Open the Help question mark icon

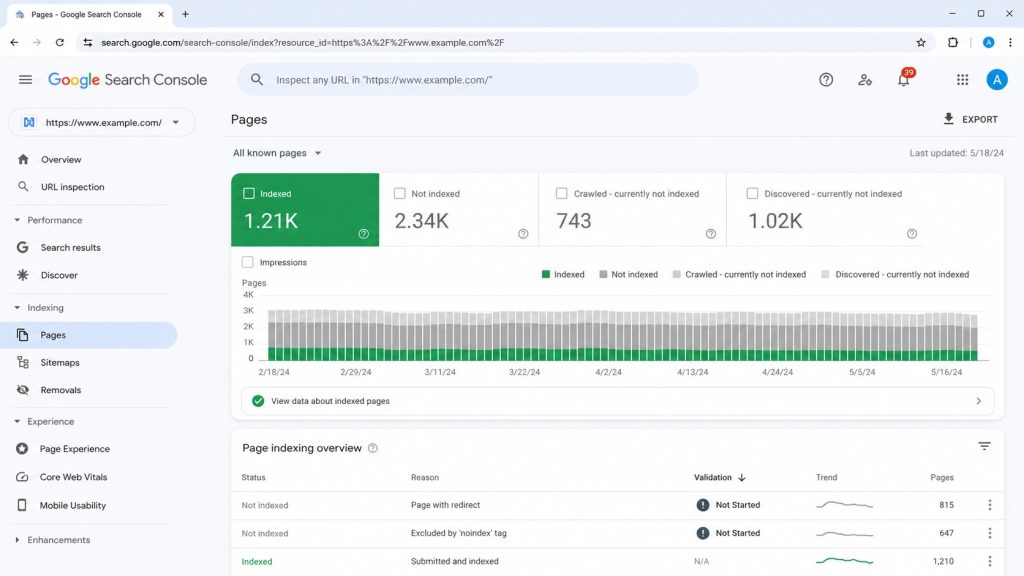[826, 80]
